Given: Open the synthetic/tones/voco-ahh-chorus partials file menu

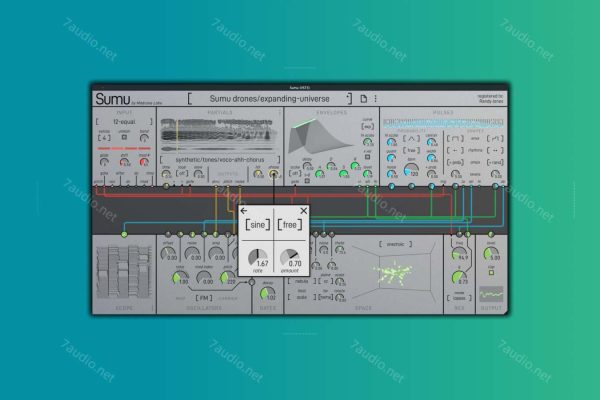Looking at the screenshot, I should [x=220, y=160].
